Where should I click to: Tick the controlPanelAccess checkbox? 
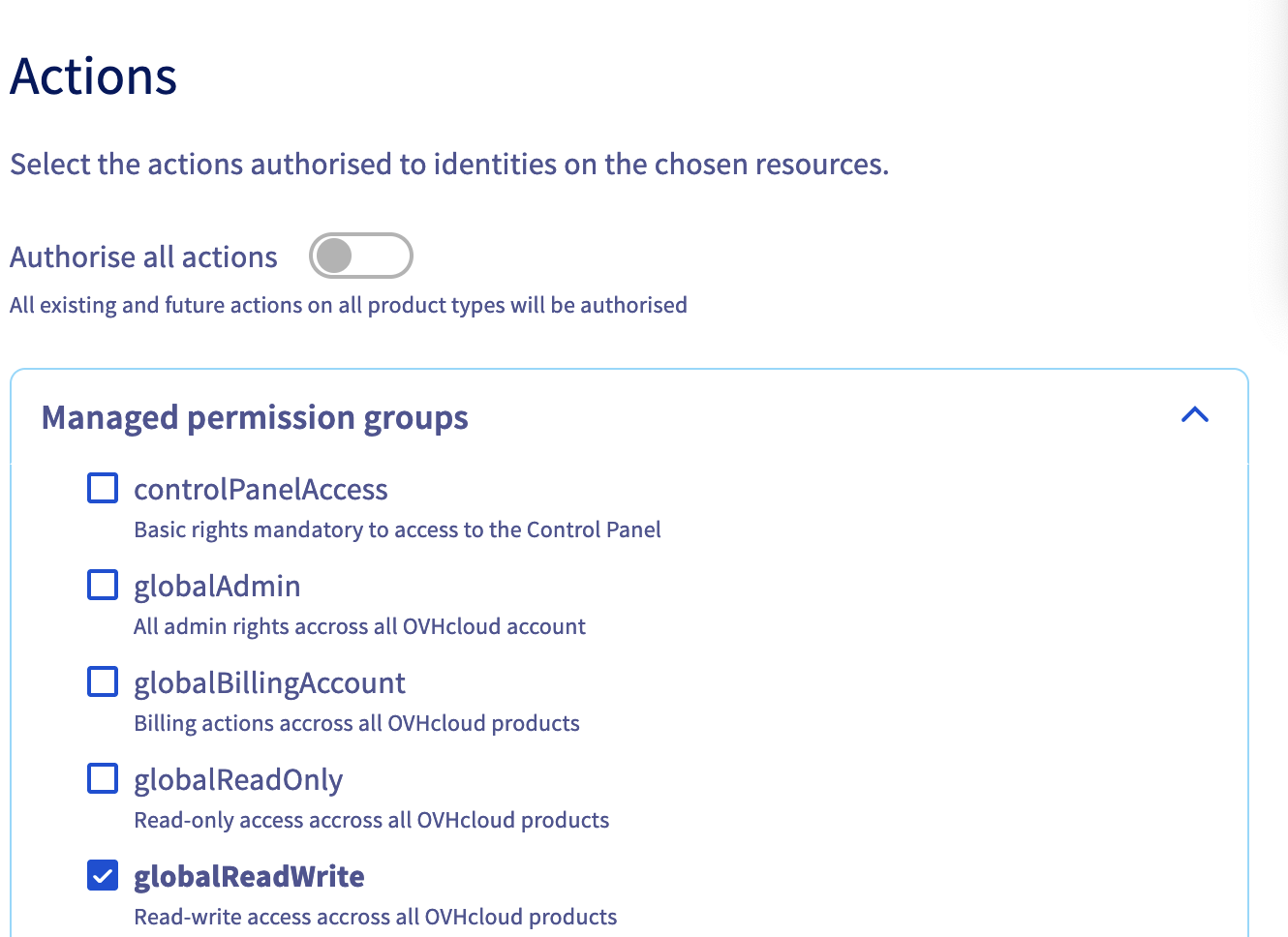(x=103, y=489)
